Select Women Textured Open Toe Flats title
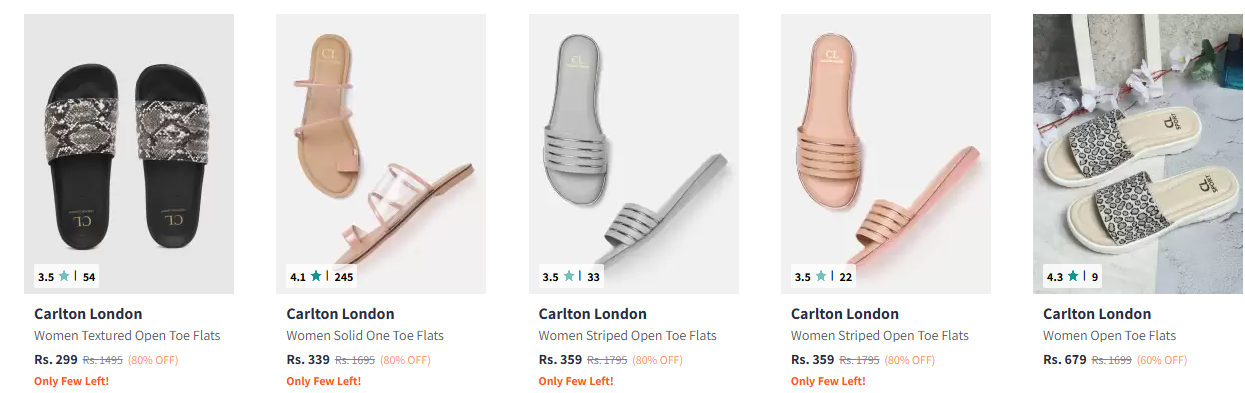The image size is (1245, 393). click(x=127, y=336)
